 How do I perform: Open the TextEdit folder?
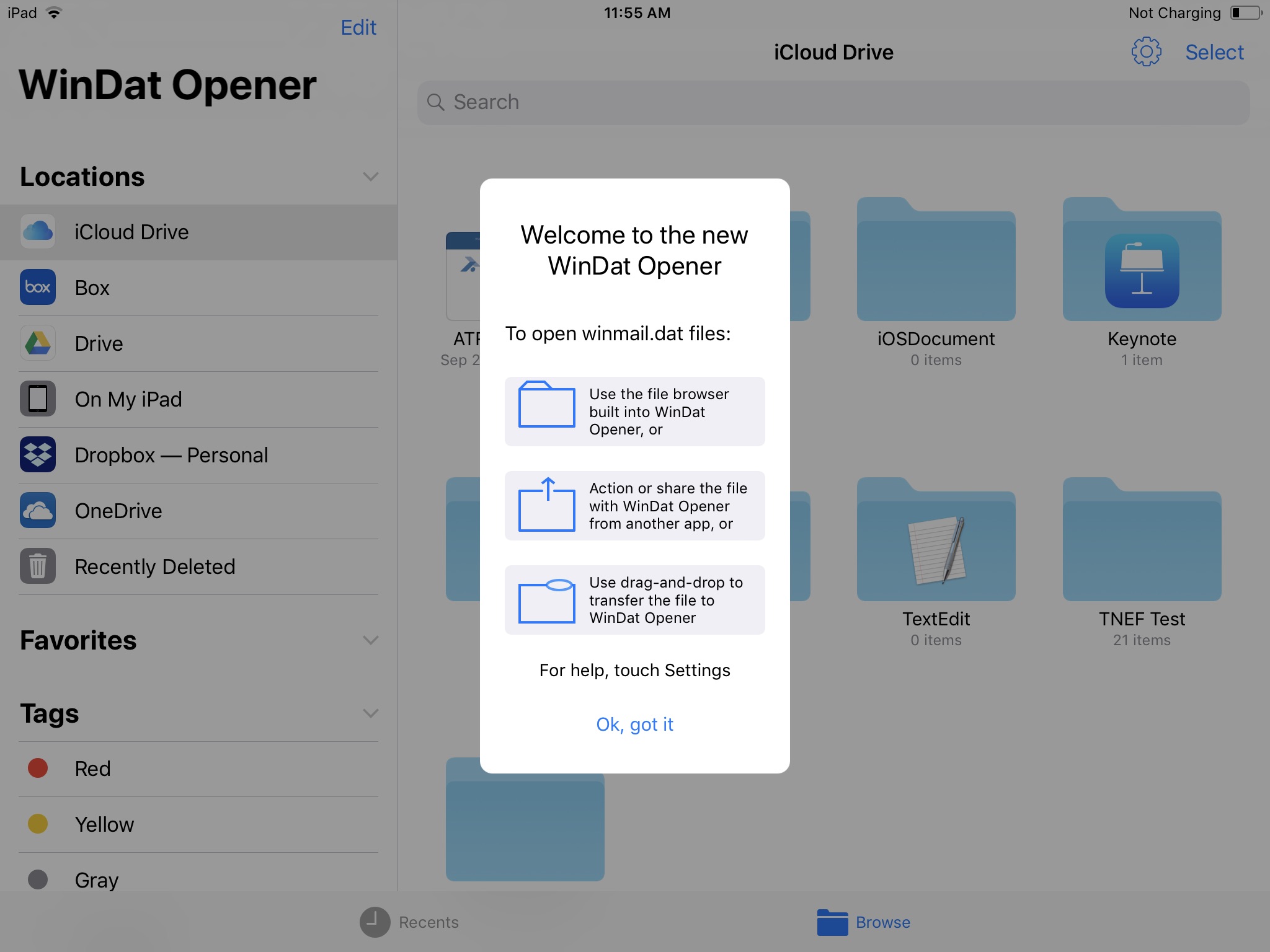[936, 540]
